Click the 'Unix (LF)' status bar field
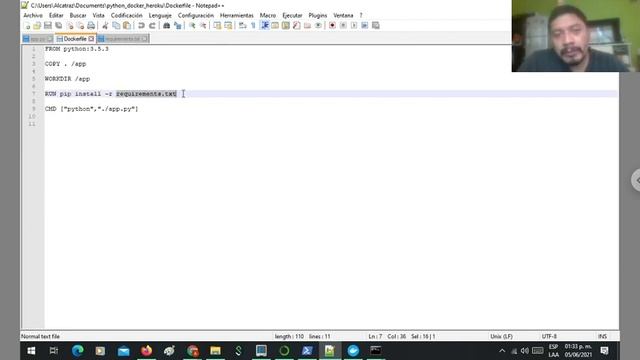This screenshot has width=640, height=360. 501,336
